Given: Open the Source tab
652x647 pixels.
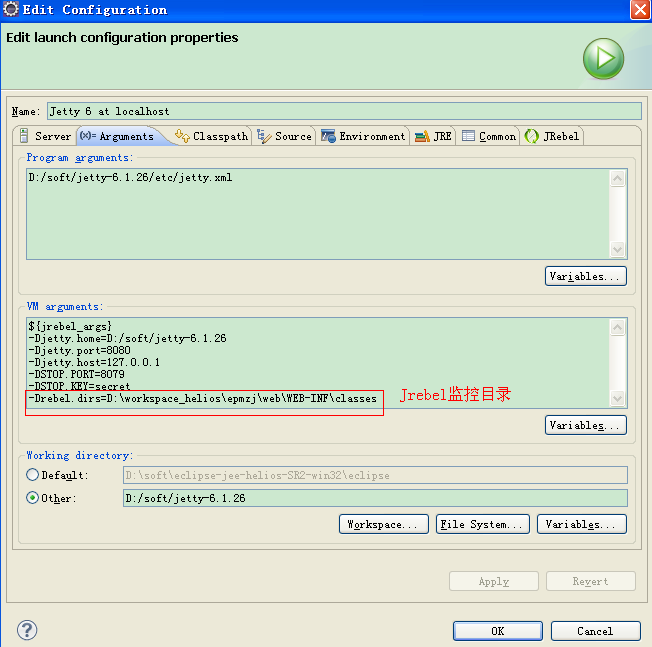Looking at the screenshot, I should point(284,136).
